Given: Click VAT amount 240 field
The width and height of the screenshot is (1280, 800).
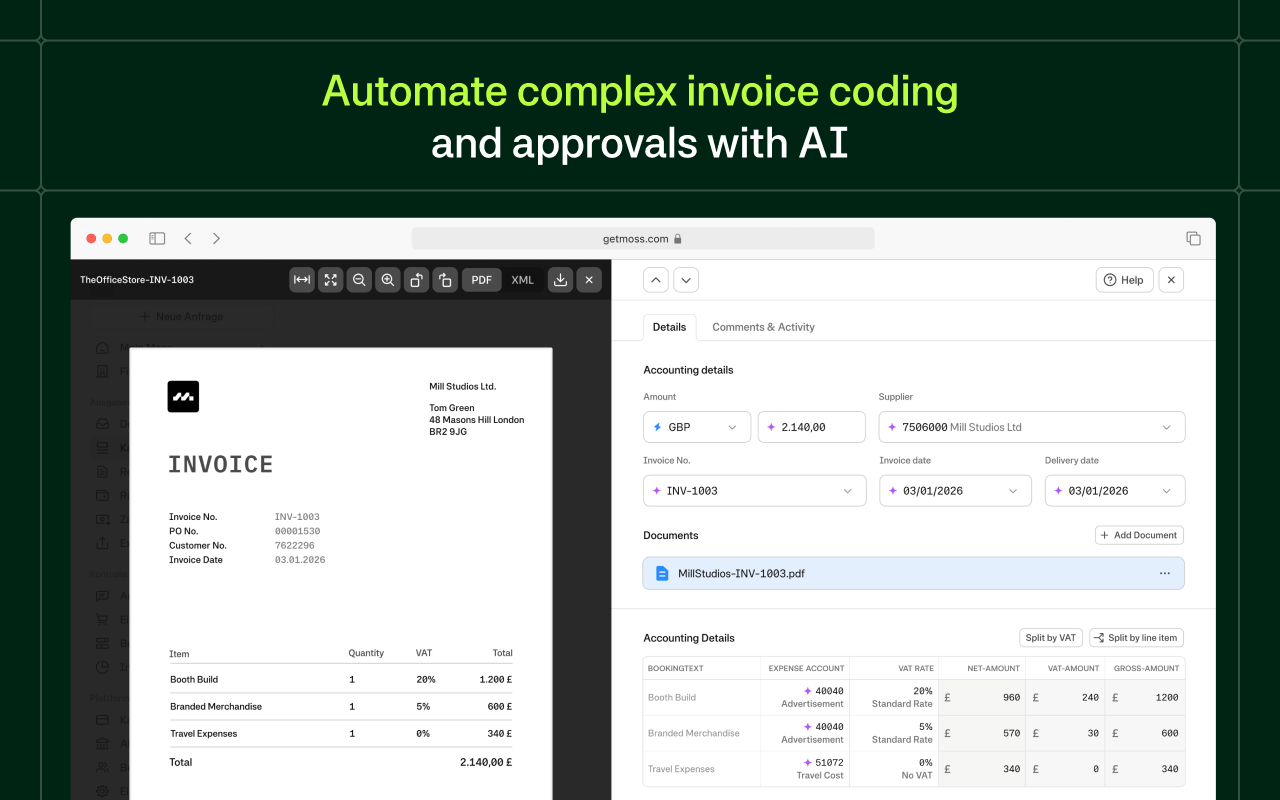Looking at the screenshot, I should click(1066, 697).
